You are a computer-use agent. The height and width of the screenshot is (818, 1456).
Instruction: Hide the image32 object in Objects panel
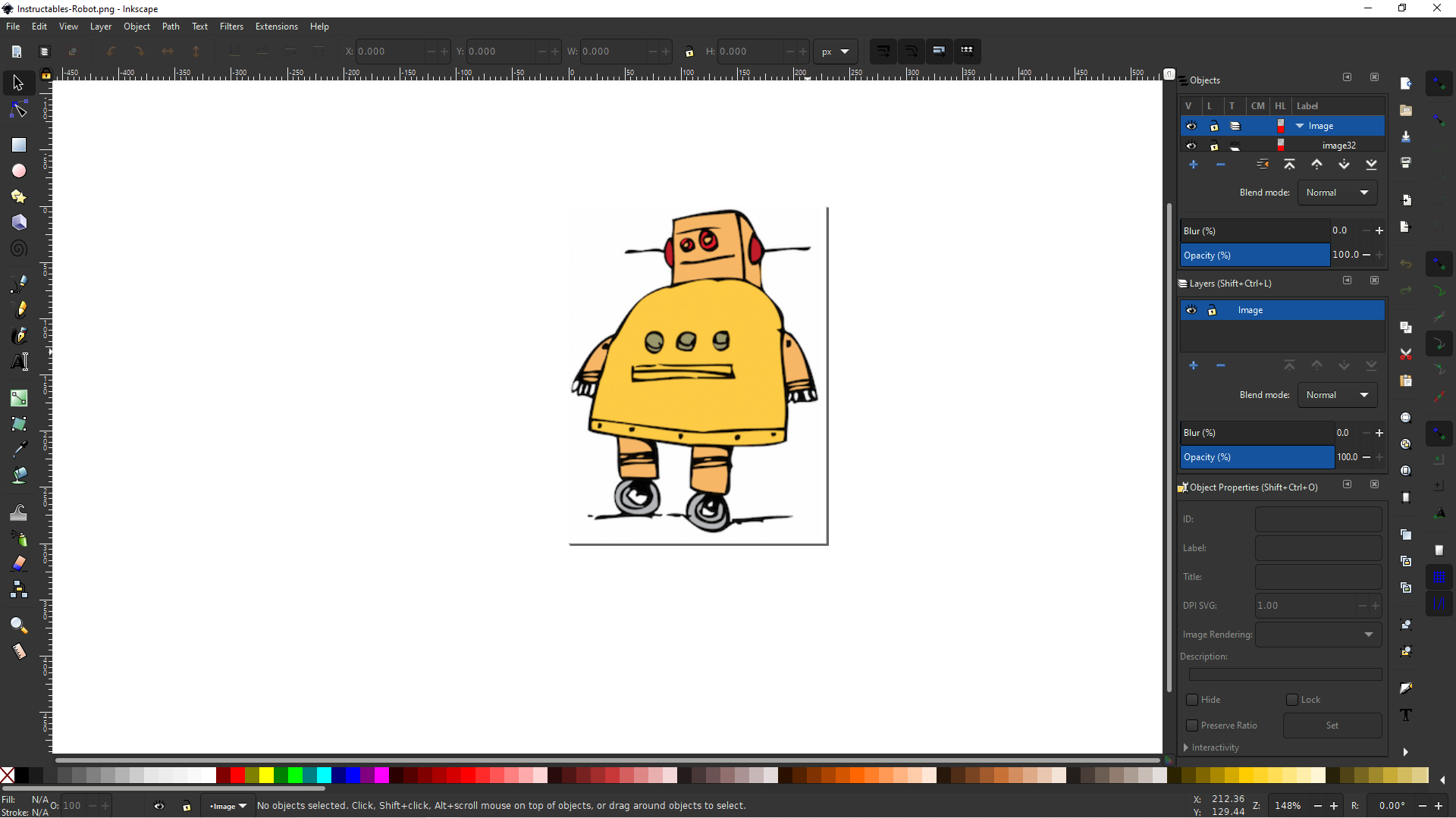pyautogui.click(x=1191, y=146)
